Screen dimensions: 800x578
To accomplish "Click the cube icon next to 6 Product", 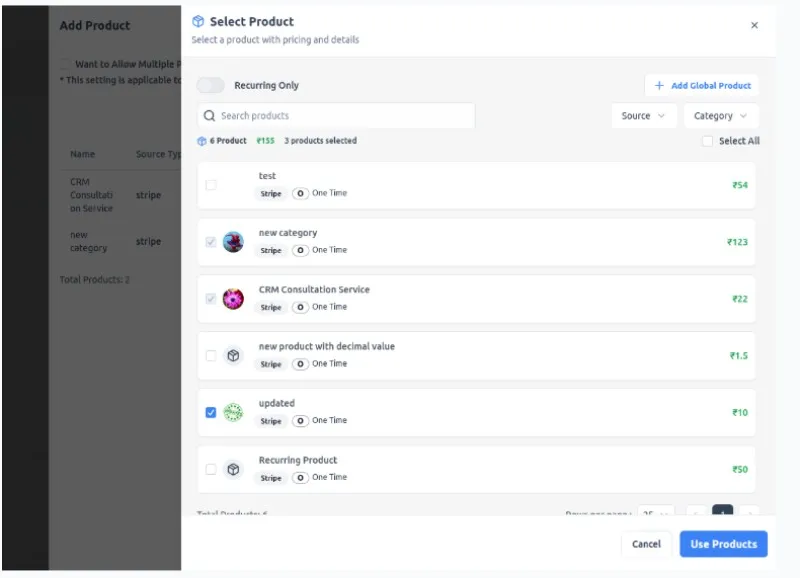I will tap(202, 141).
